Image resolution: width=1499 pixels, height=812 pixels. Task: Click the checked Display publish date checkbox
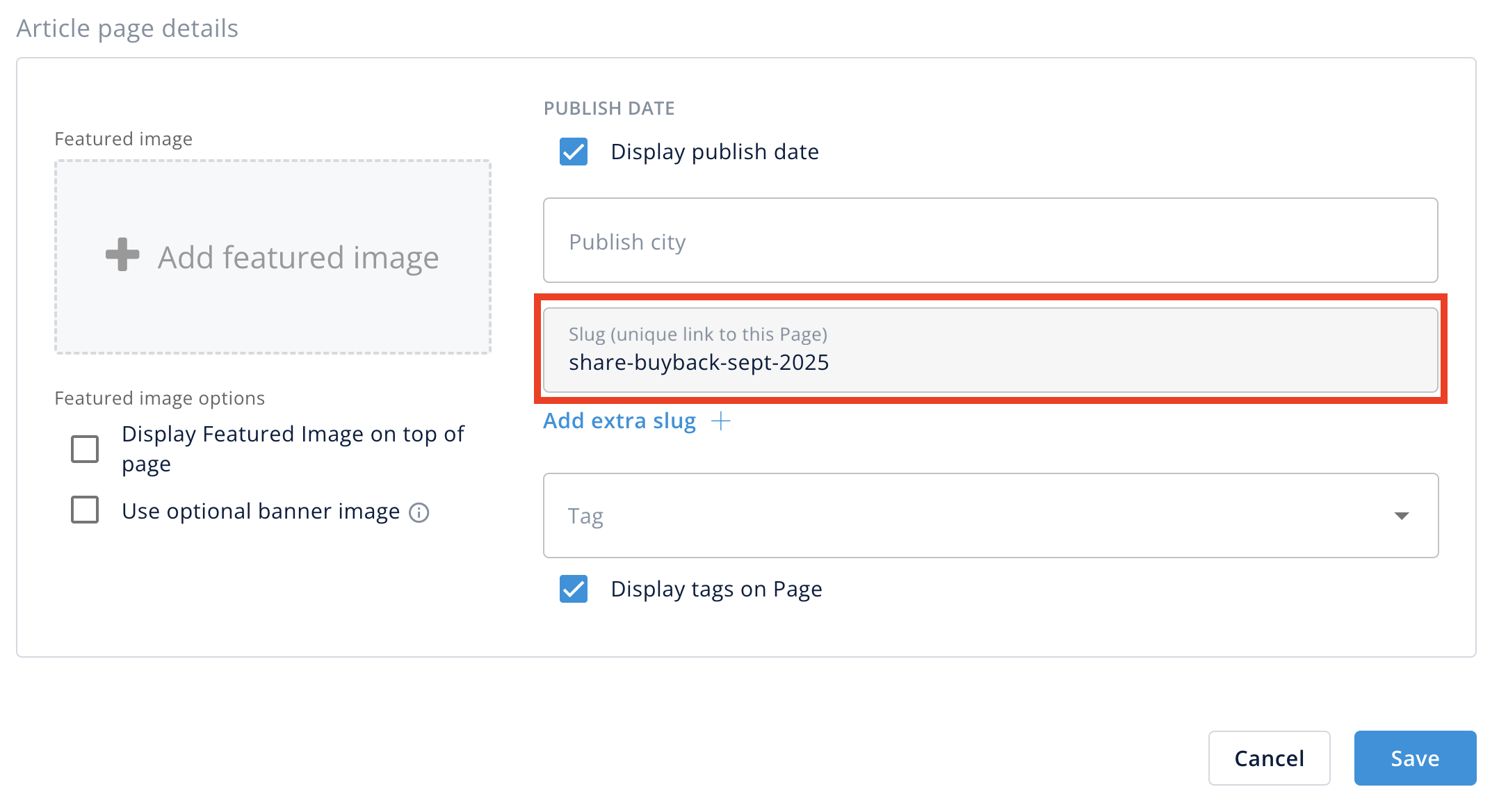(572, 152)
